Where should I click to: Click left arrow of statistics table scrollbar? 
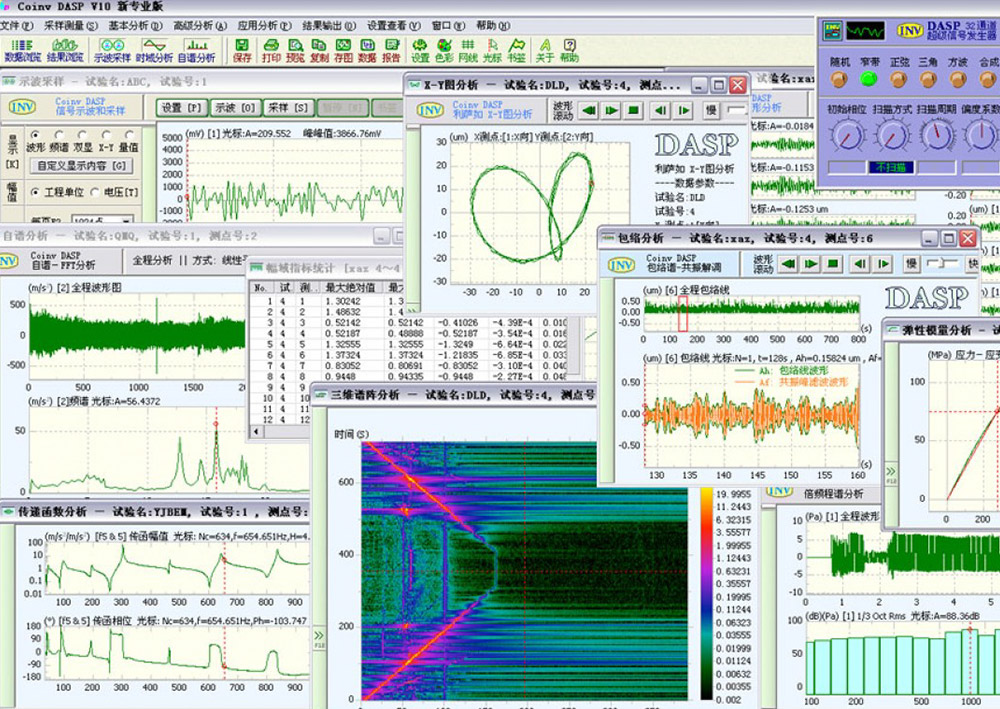point(256,432)
